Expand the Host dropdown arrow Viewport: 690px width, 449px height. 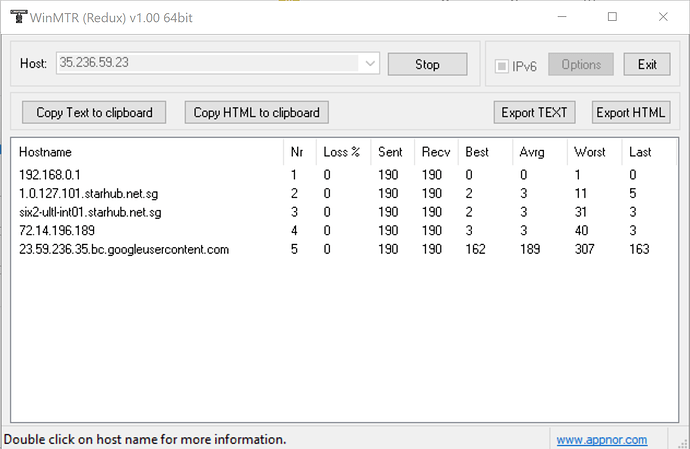click(x=370, y=64)
